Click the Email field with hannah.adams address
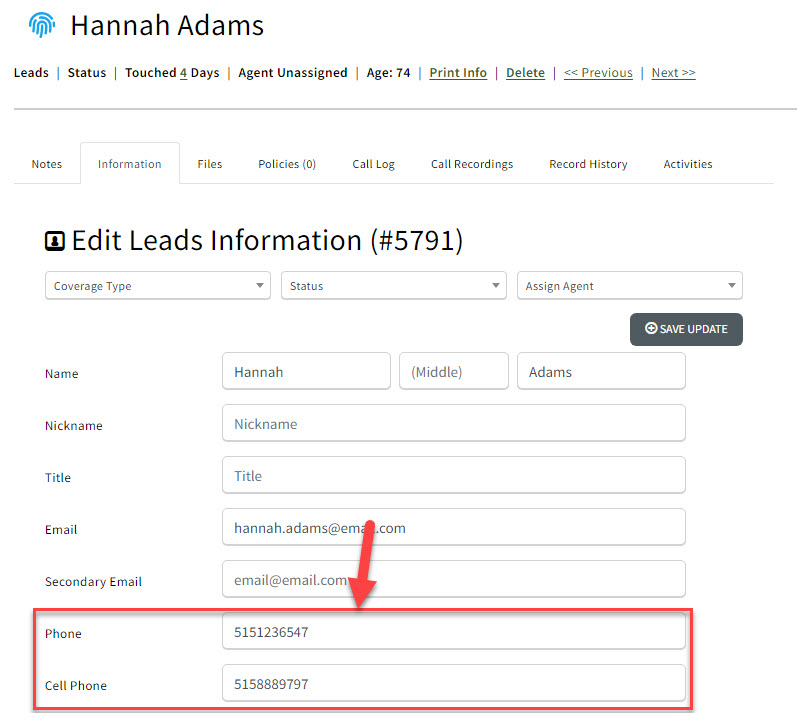The width and height of the screenshot is (797, 713). [454, 528]
